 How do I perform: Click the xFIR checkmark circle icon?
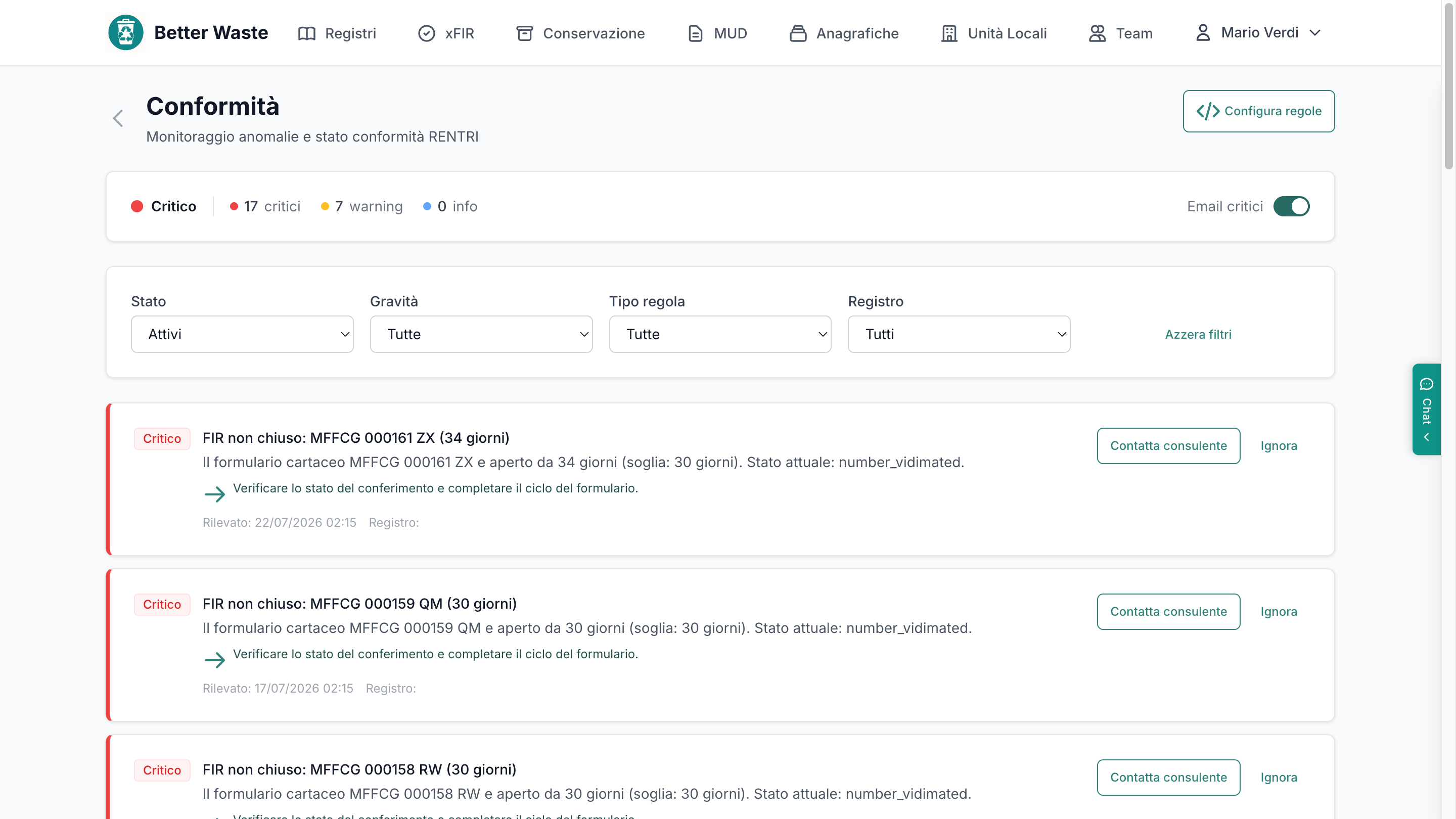click(426, 33)
